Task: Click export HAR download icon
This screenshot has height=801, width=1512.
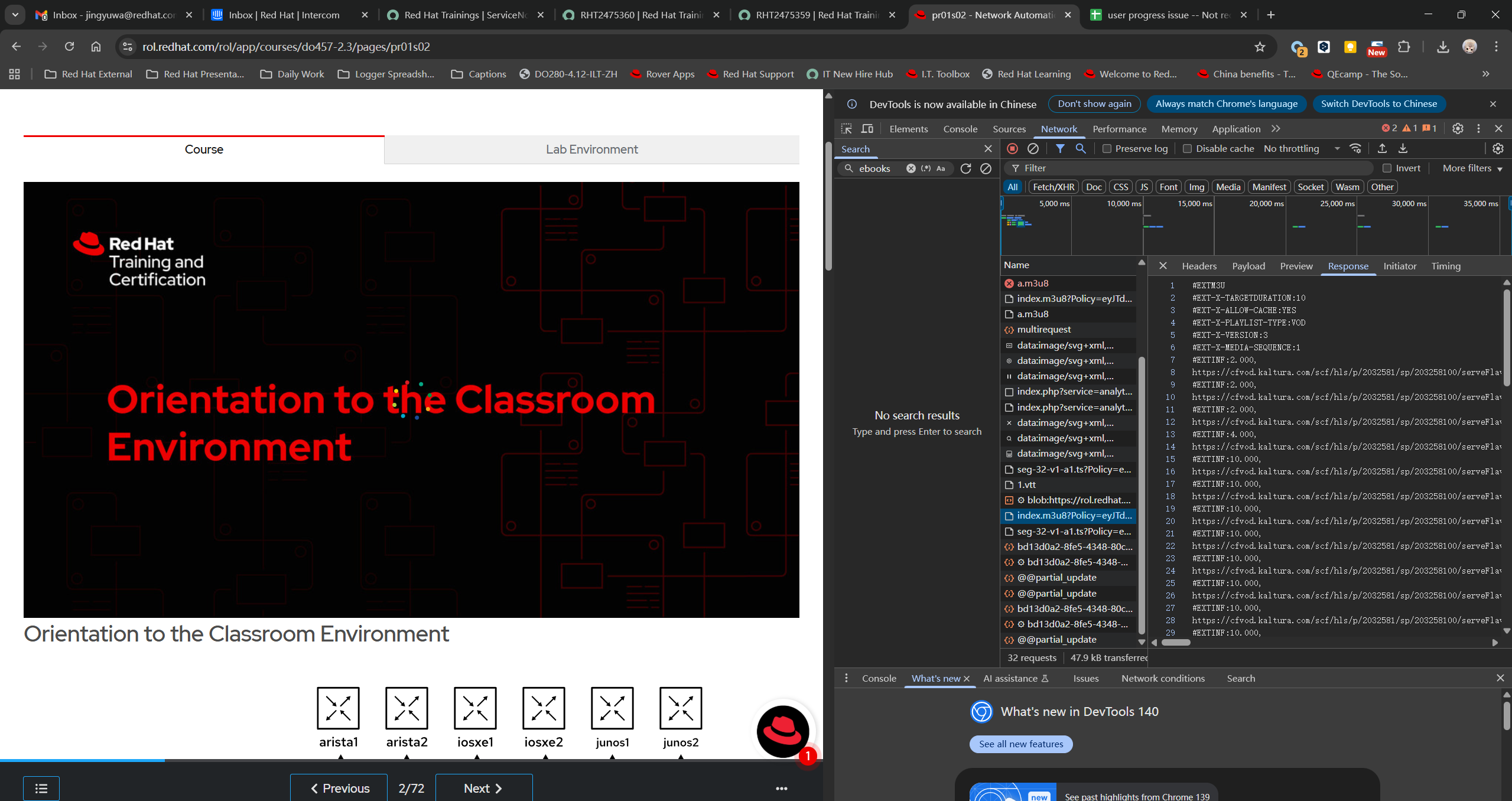Action: (x=1403, y=149)
